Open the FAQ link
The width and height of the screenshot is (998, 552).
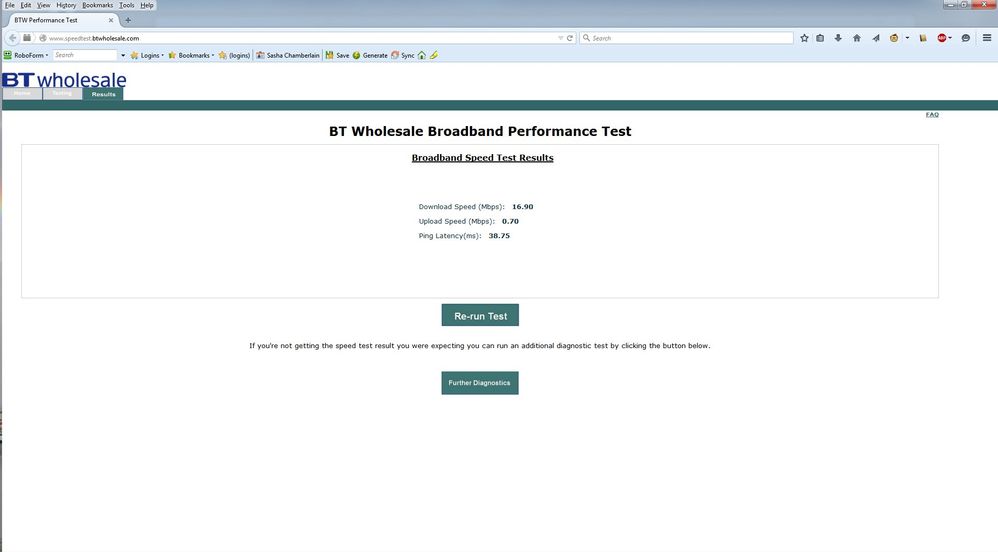point(932,115)
